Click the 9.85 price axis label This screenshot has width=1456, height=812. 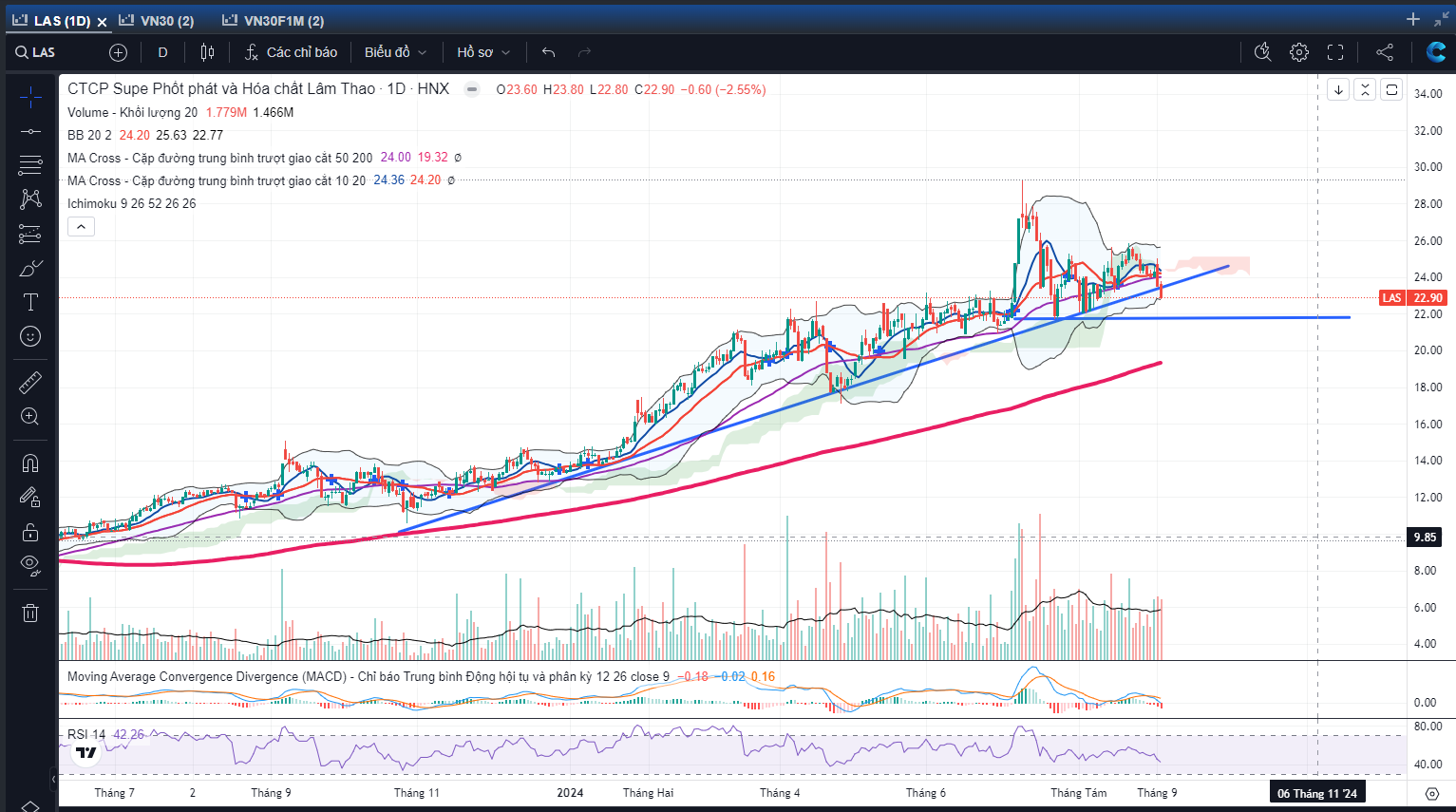coord(1425,537)
